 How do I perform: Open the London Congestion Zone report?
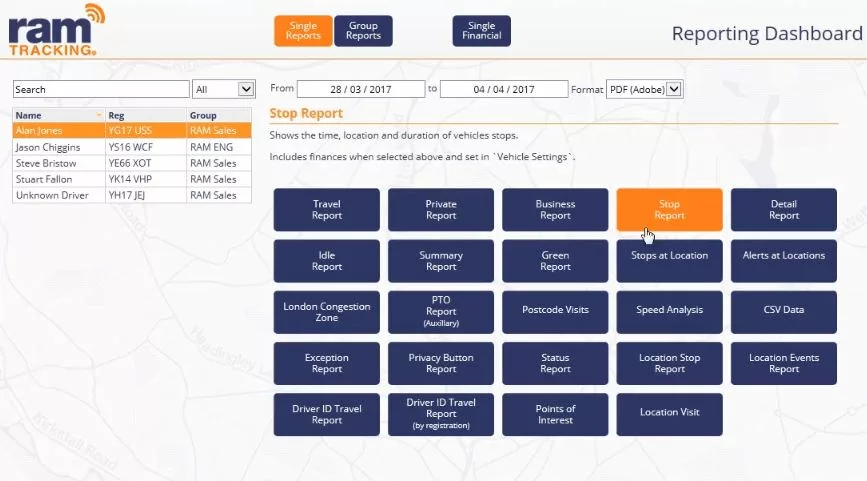(x=327, y=312)
